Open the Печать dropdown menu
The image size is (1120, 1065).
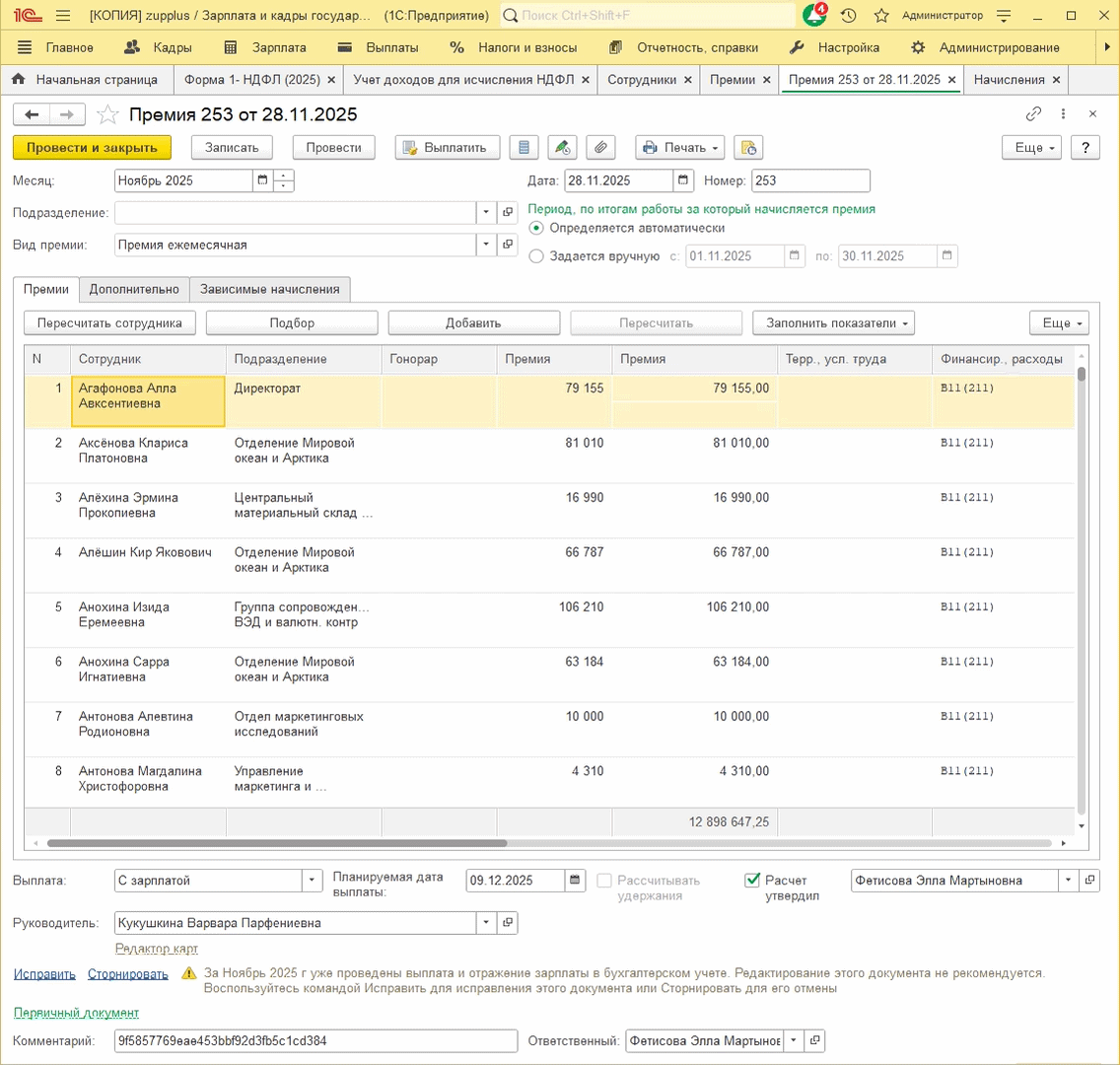point(680,147)
